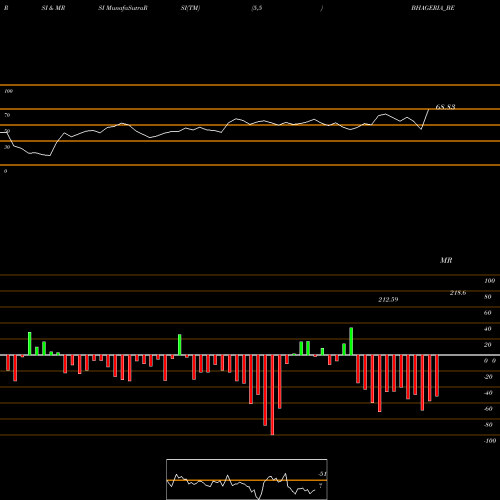Click the 30 level on RSI axis
This screenshot has width=500, height=500.
click(x=7, y=147)
